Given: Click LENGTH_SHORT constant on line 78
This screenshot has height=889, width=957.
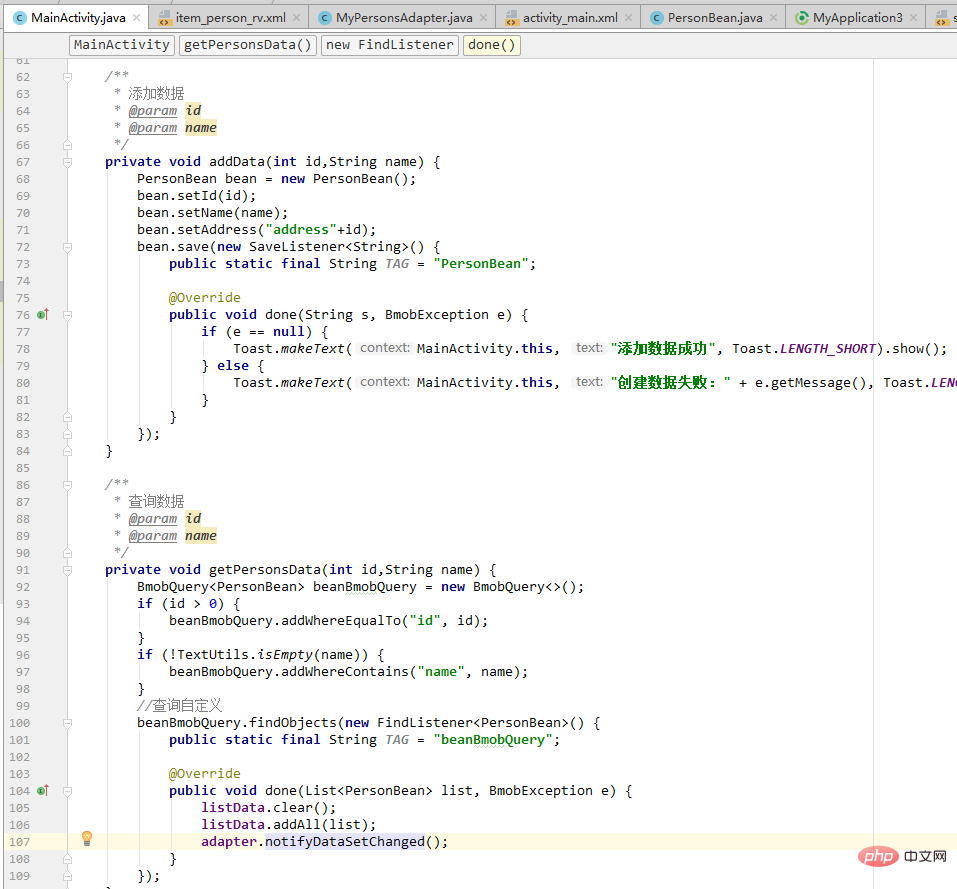Looking at the screenshot, I should tap(828, 348).
